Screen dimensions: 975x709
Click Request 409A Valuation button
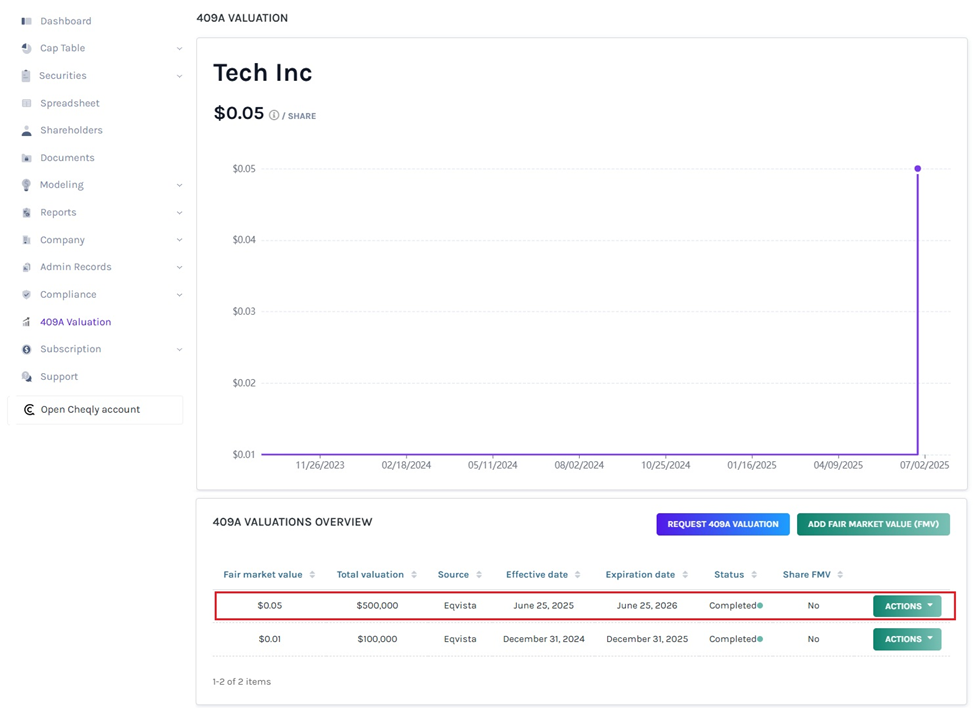coord(722,524)
